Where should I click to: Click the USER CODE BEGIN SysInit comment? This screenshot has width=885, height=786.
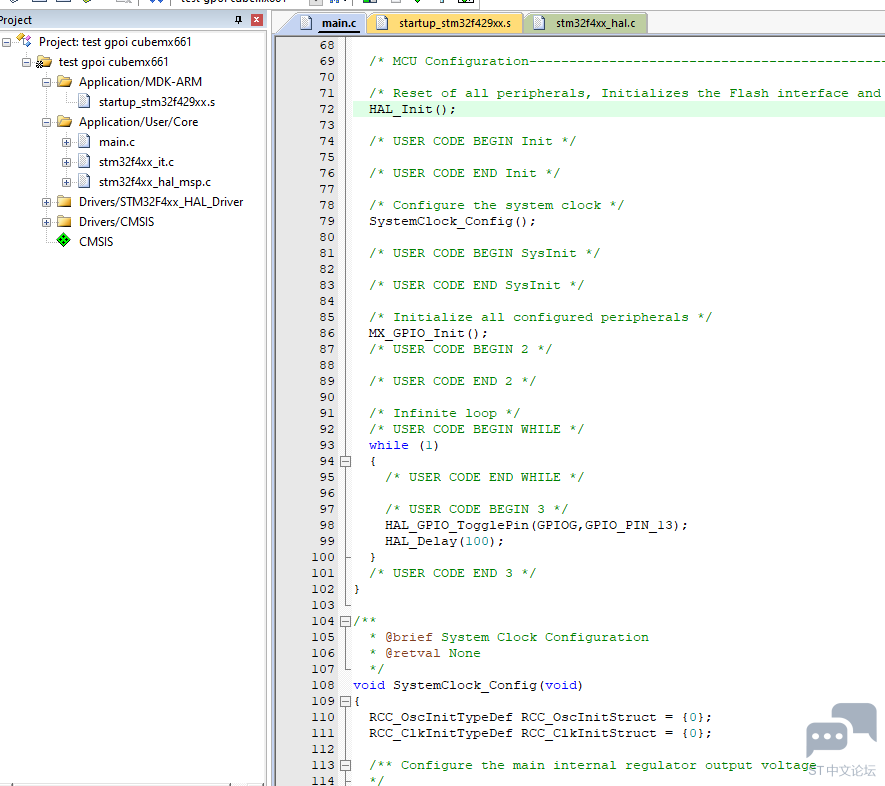pos(484,253)
